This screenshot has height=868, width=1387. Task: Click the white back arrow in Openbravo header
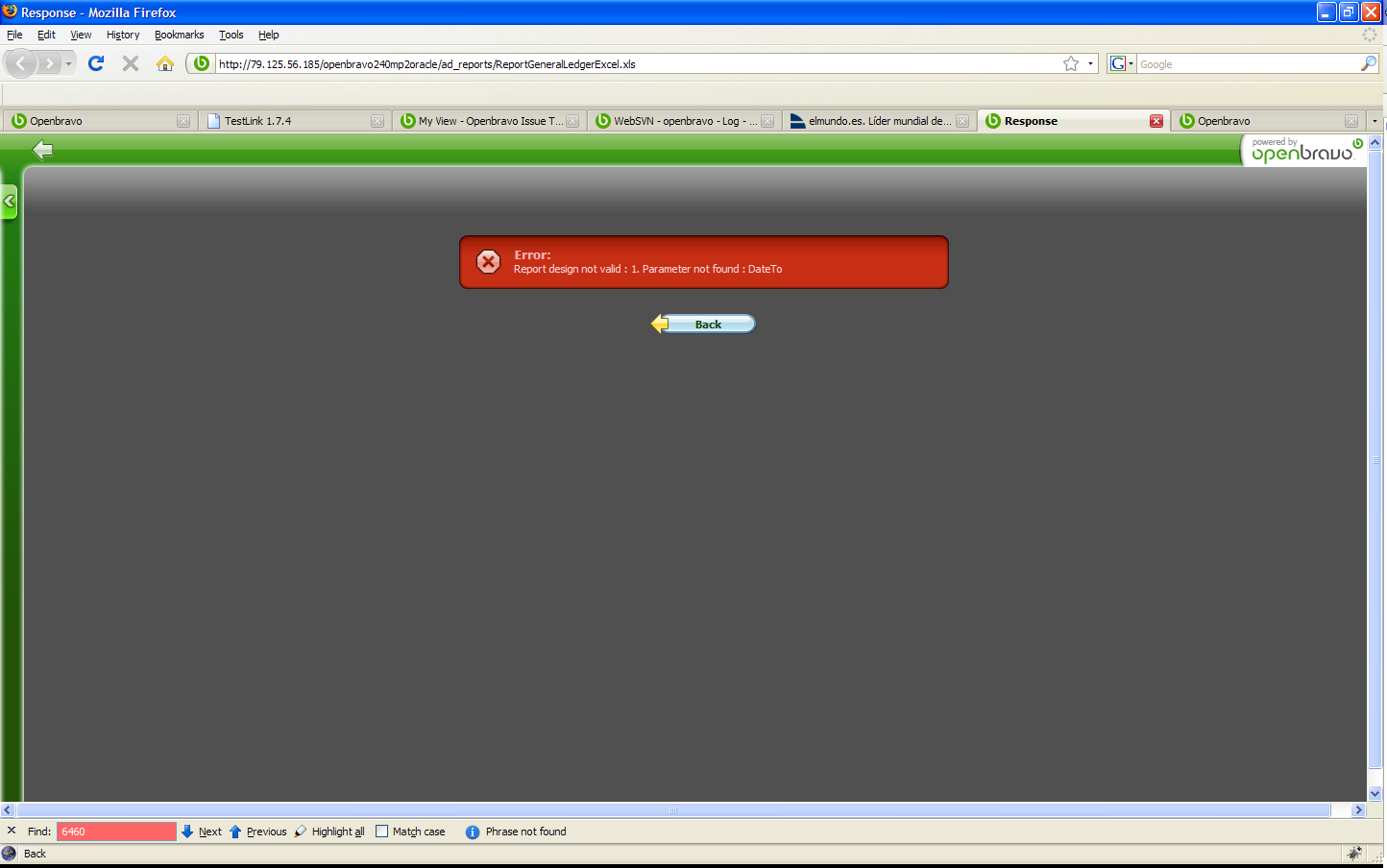click(42, 150)
